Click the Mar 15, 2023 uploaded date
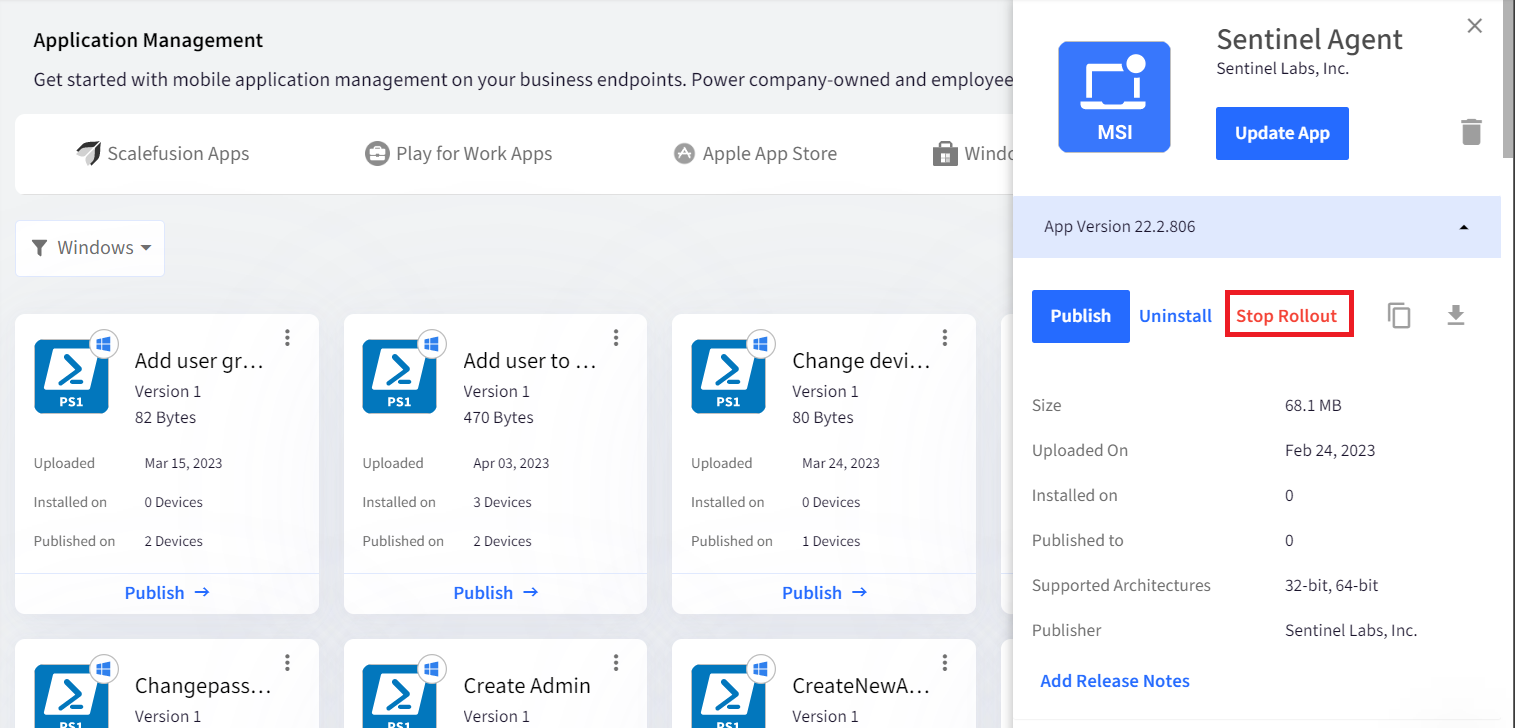Screen dimensions: 1515x728 (184, 463)
